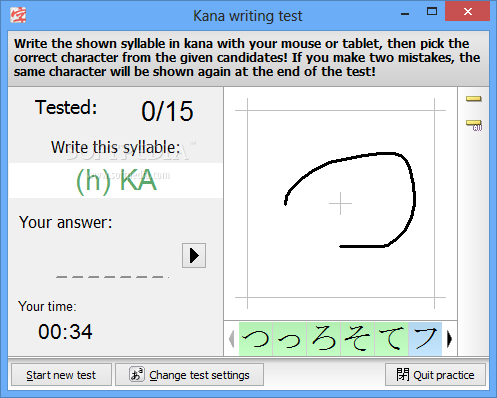Quit practice
This screenshot has width=497, height=398.
coord(435,375)
